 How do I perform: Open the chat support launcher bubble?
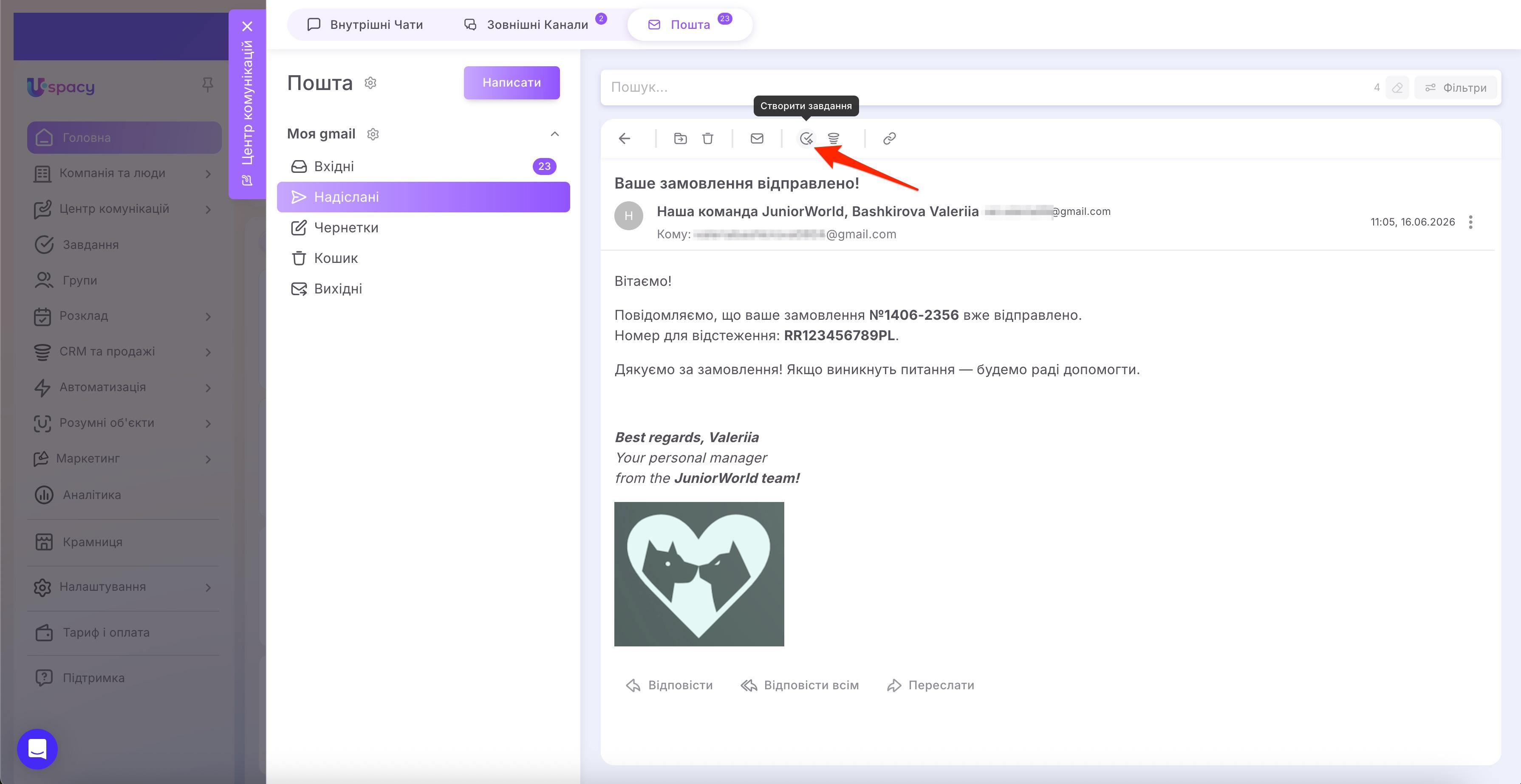click(37, 749)
